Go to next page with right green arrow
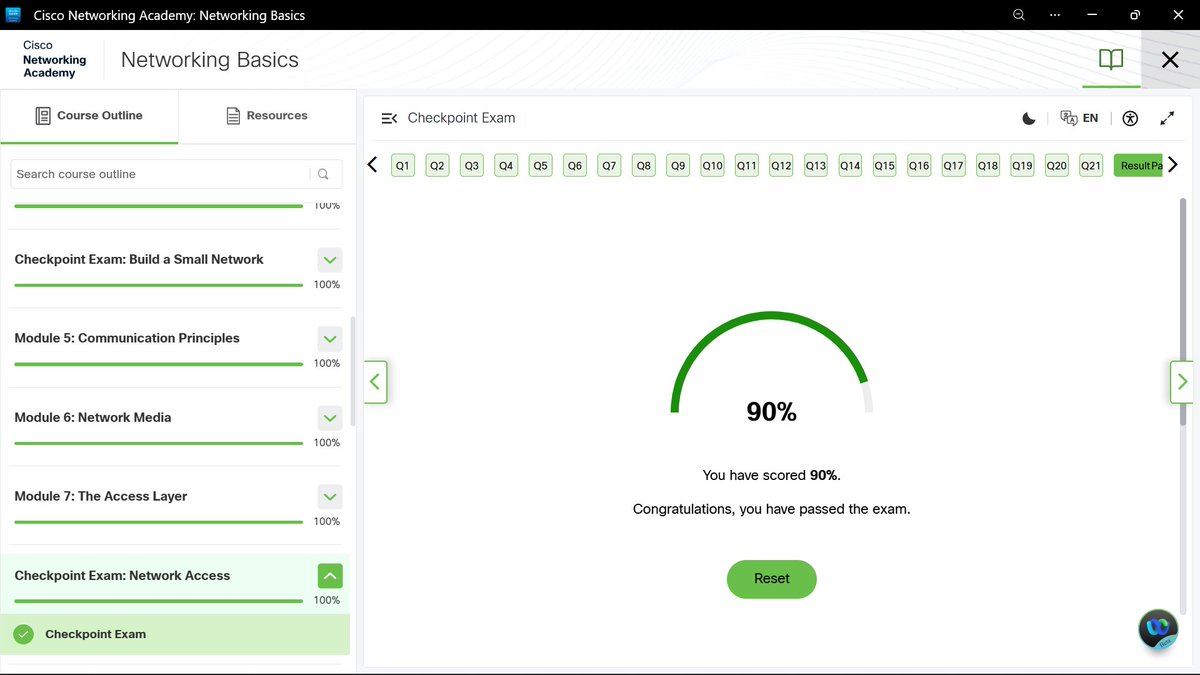The width and height of the screenshot is (1200, 675). point(1182,381)
